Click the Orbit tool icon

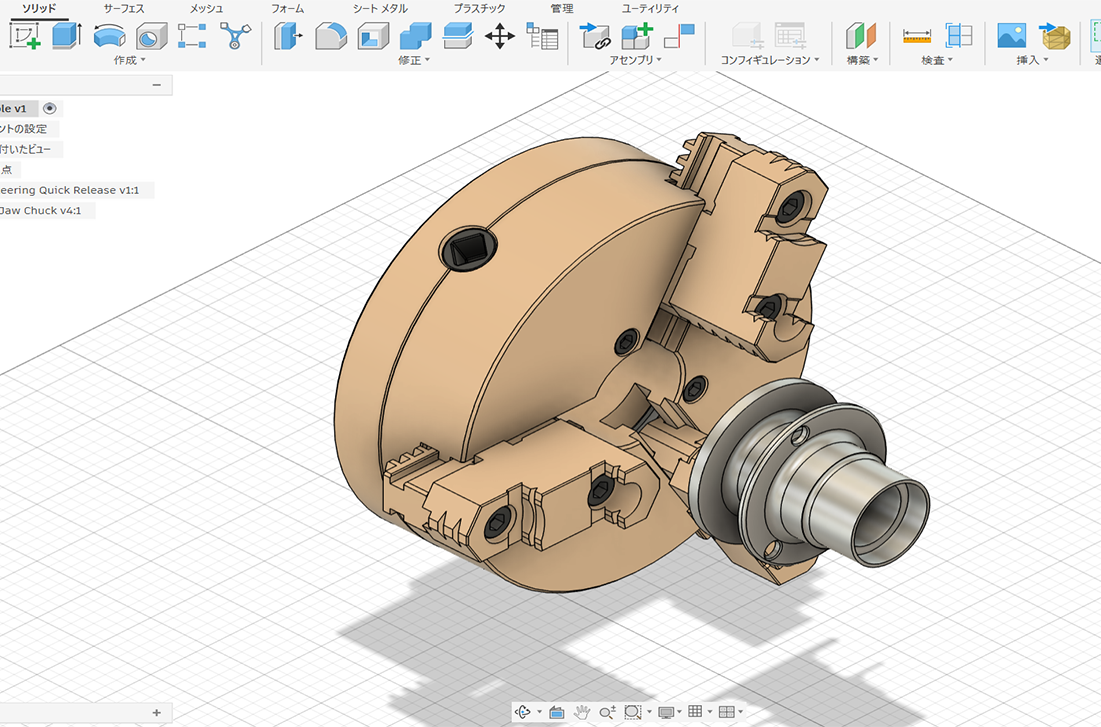(x=523, y=712)
